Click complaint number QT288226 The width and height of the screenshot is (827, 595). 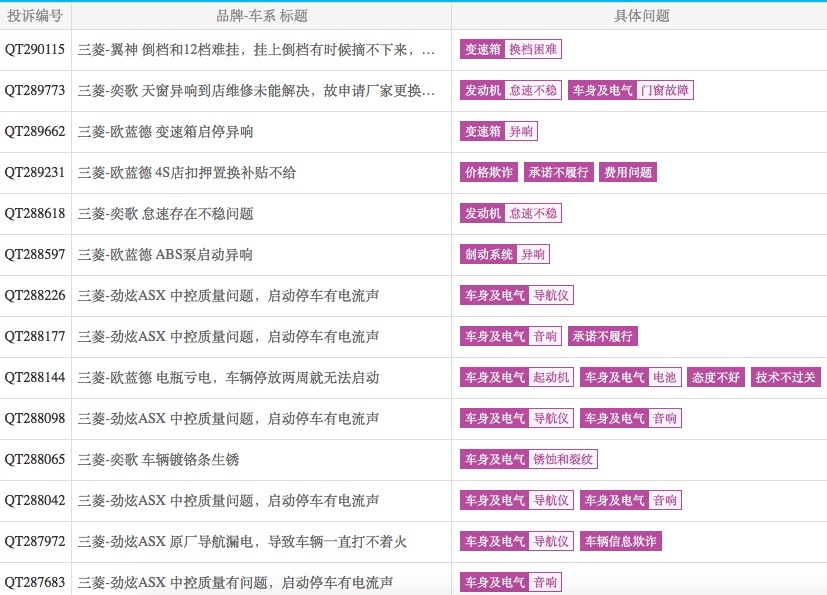pyautogui.click(x=35, y=295)
